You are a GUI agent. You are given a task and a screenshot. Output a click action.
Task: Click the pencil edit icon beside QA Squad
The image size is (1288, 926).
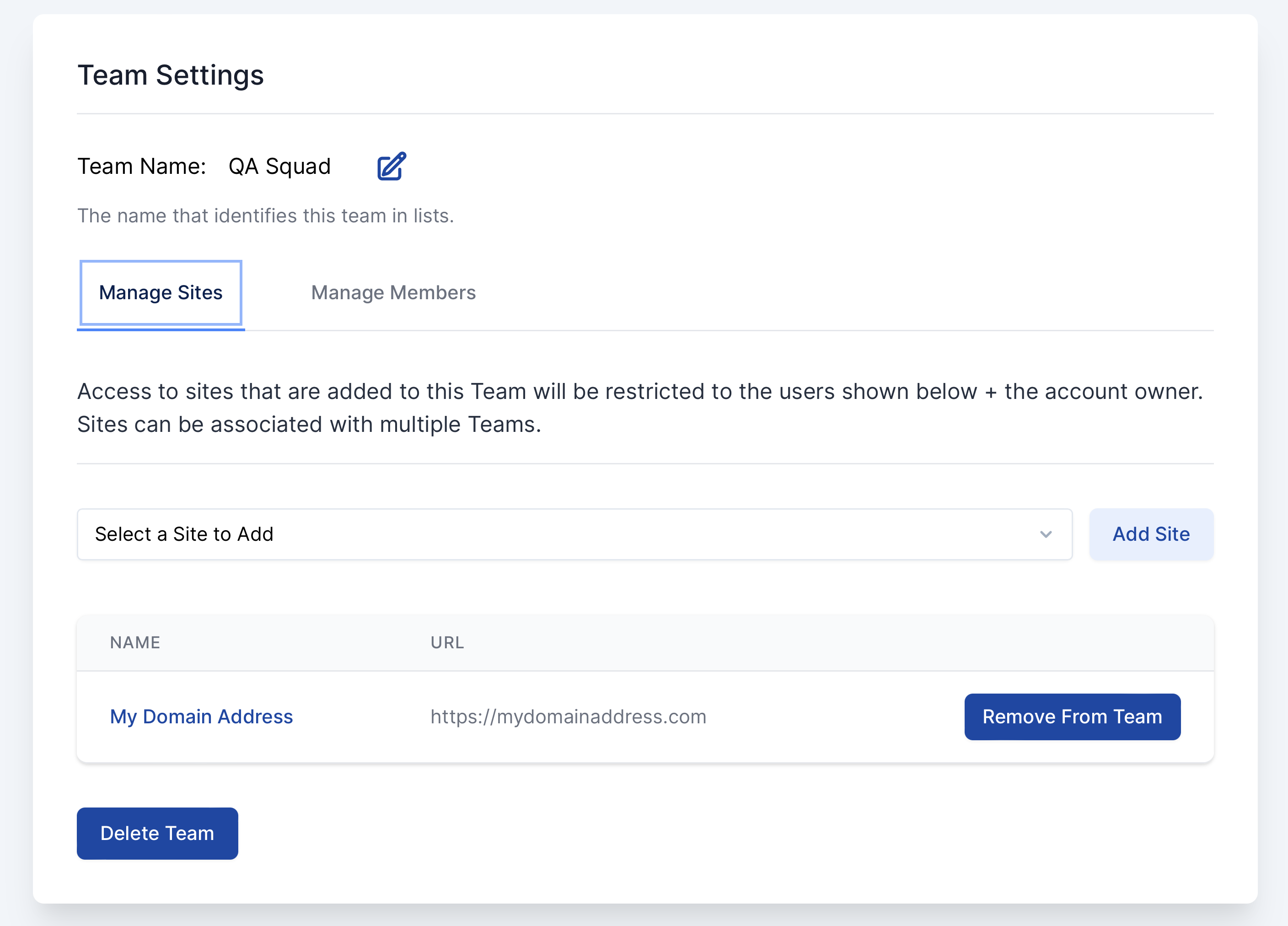391,167
